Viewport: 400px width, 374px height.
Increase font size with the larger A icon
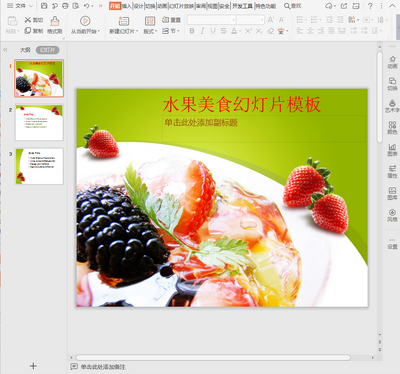click(x=271, y=20)
